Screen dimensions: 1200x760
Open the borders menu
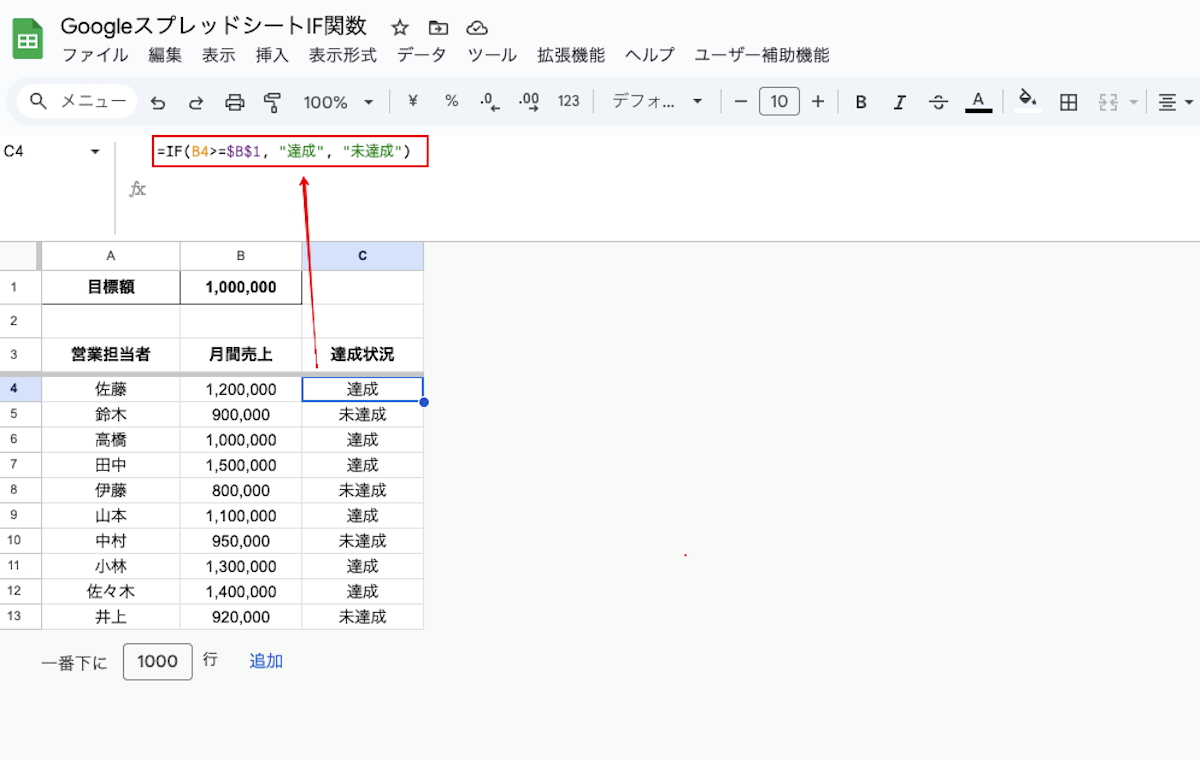1068,102
